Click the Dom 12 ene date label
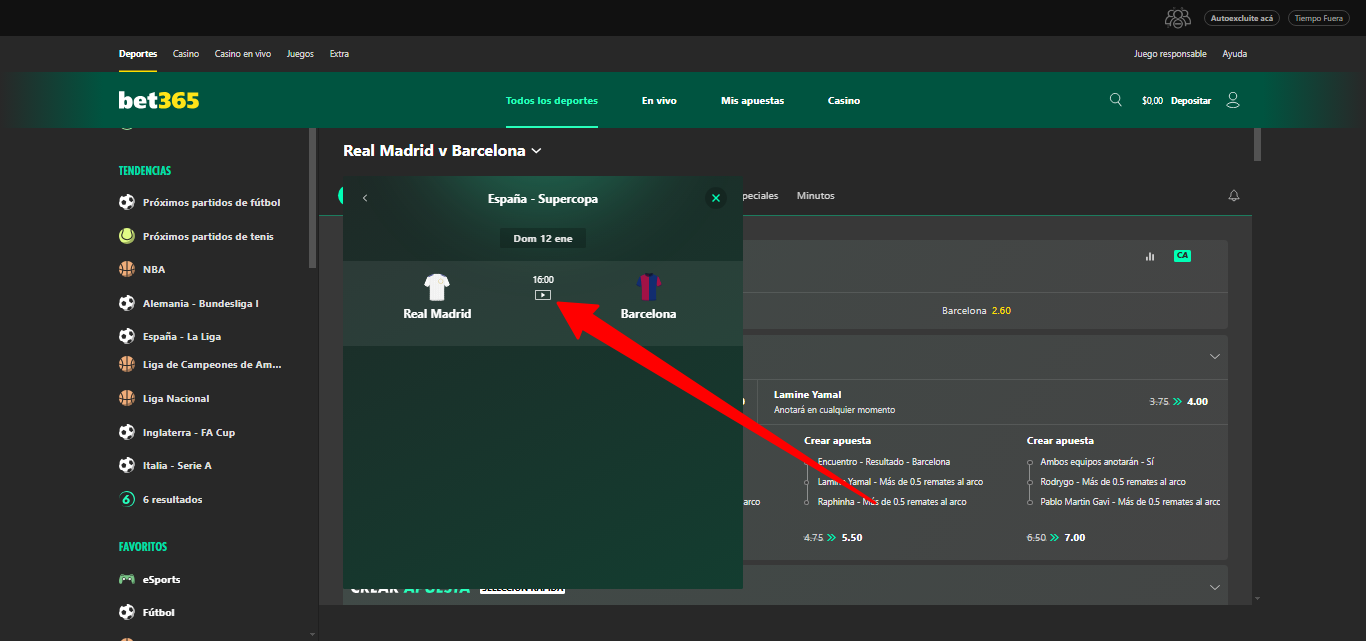 click(543, 238)
